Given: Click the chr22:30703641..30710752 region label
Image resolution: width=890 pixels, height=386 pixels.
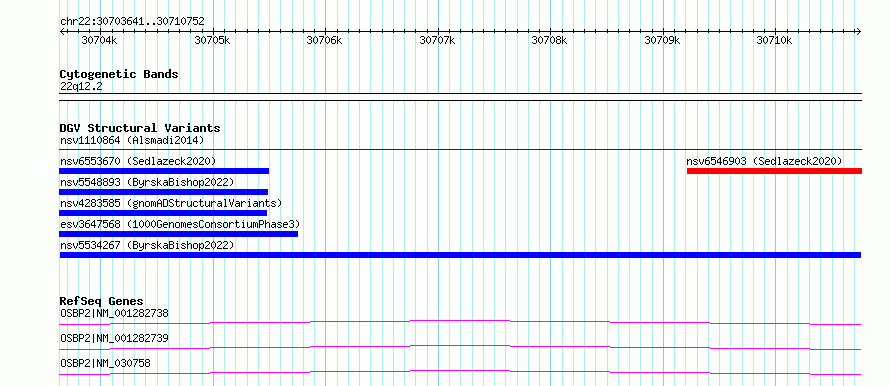Looking at the screenshot, I should click(x=132, y=21).
